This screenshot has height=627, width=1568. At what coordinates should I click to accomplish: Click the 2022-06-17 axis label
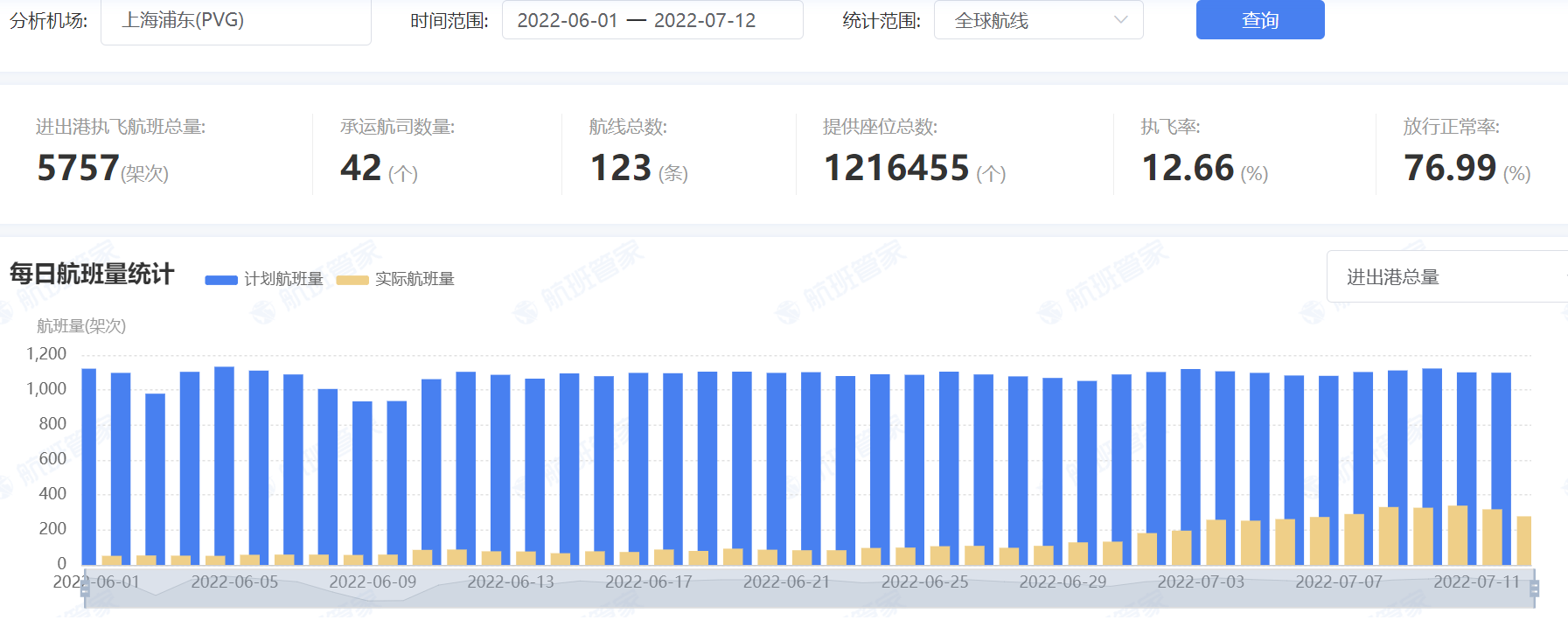click(x=649, y=582)
